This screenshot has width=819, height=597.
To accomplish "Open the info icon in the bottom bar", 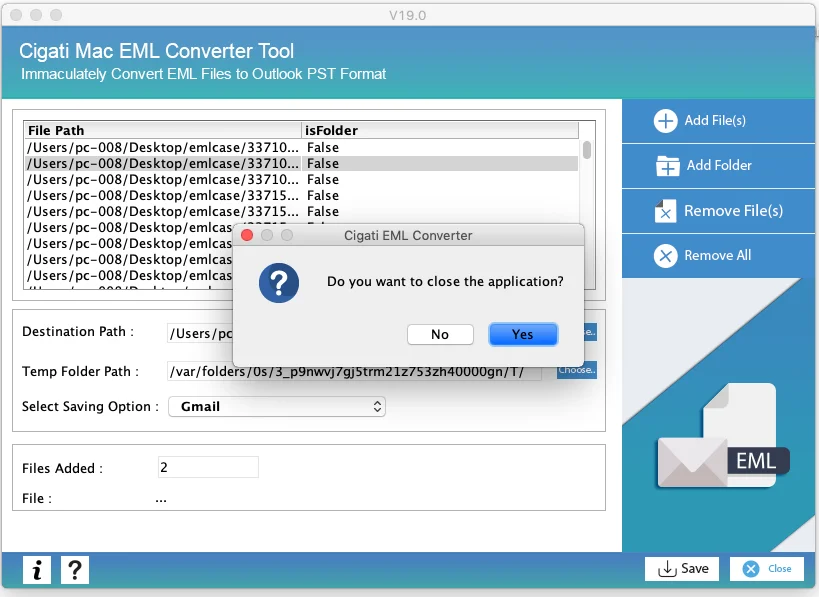I will tap(37, 569).
